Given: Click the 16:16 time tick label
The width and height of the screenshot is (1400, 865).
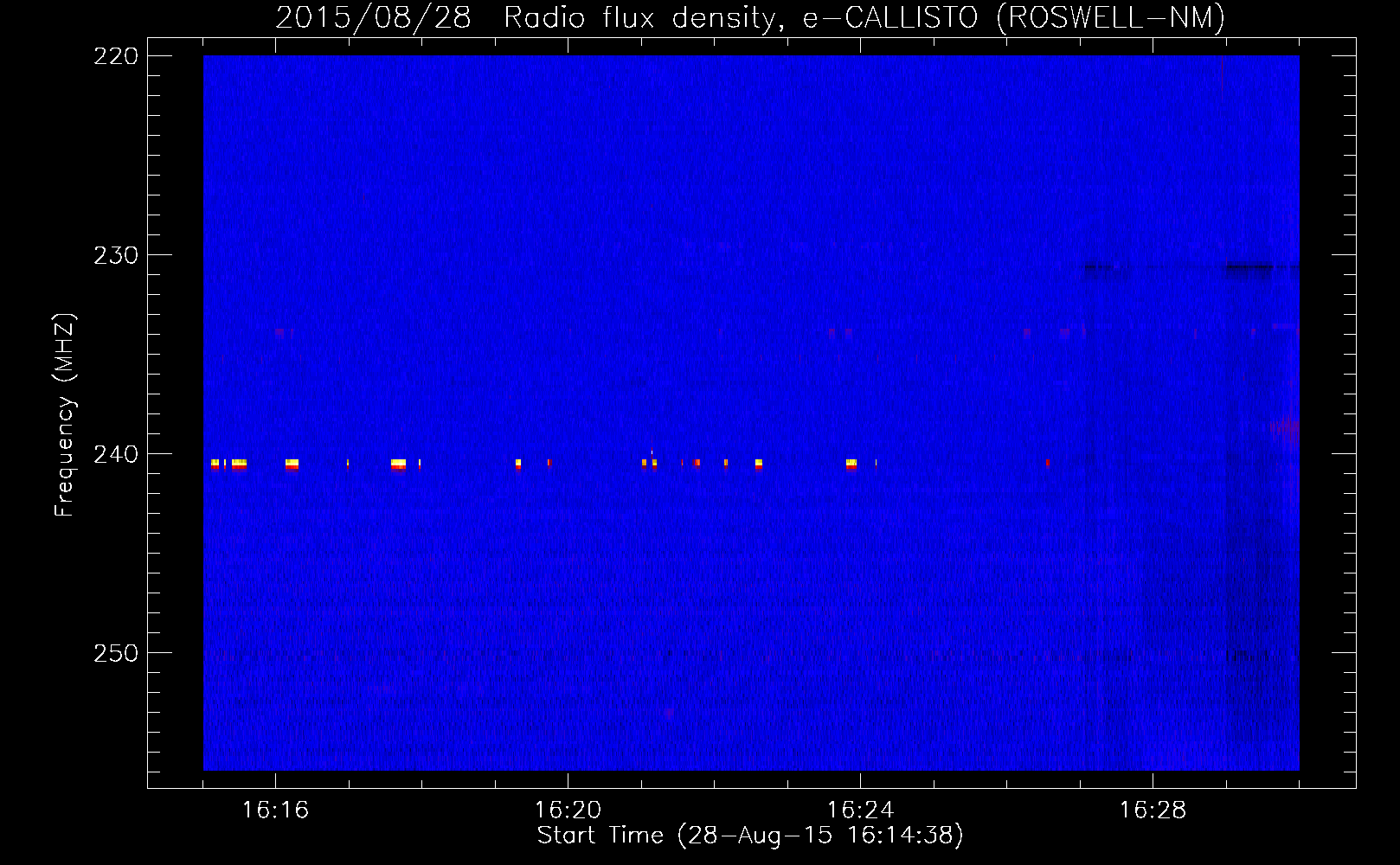Looking at the screenshot, I should click(275, 811).
